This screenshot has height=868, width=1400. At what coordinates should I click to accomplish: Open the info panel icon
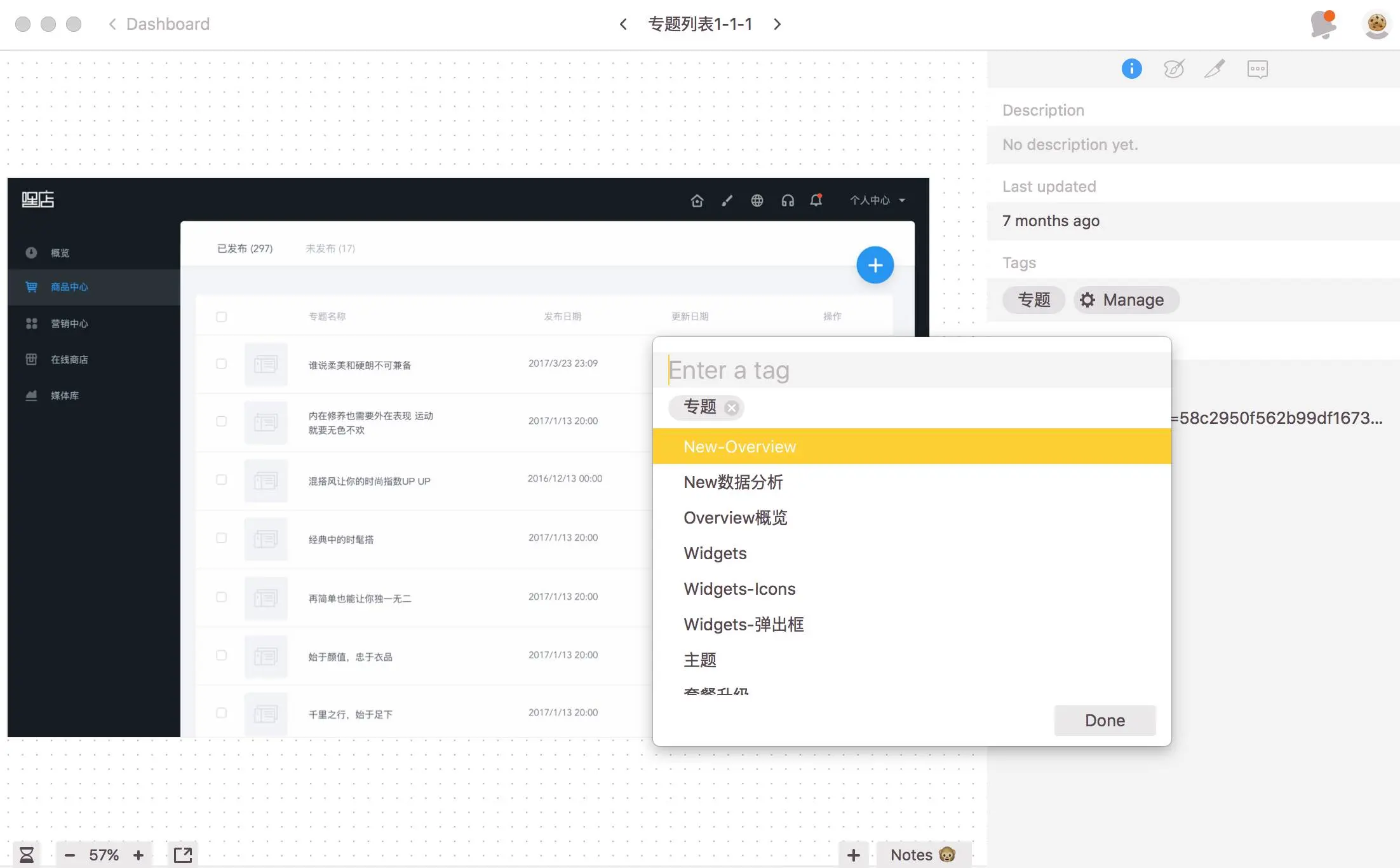click(x=1131, y=69)
